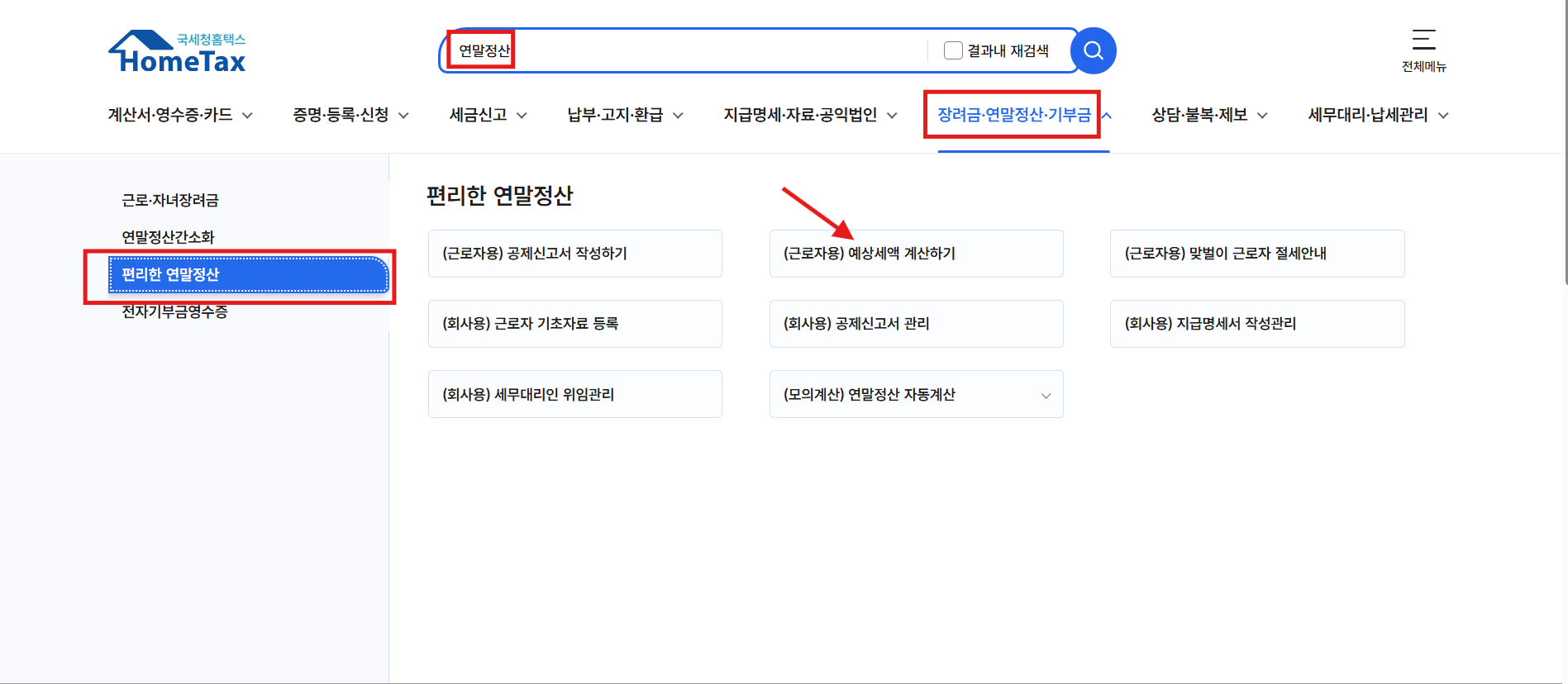
Task: Click the page vertical scrollbar
Action: tap(1565, 142)
